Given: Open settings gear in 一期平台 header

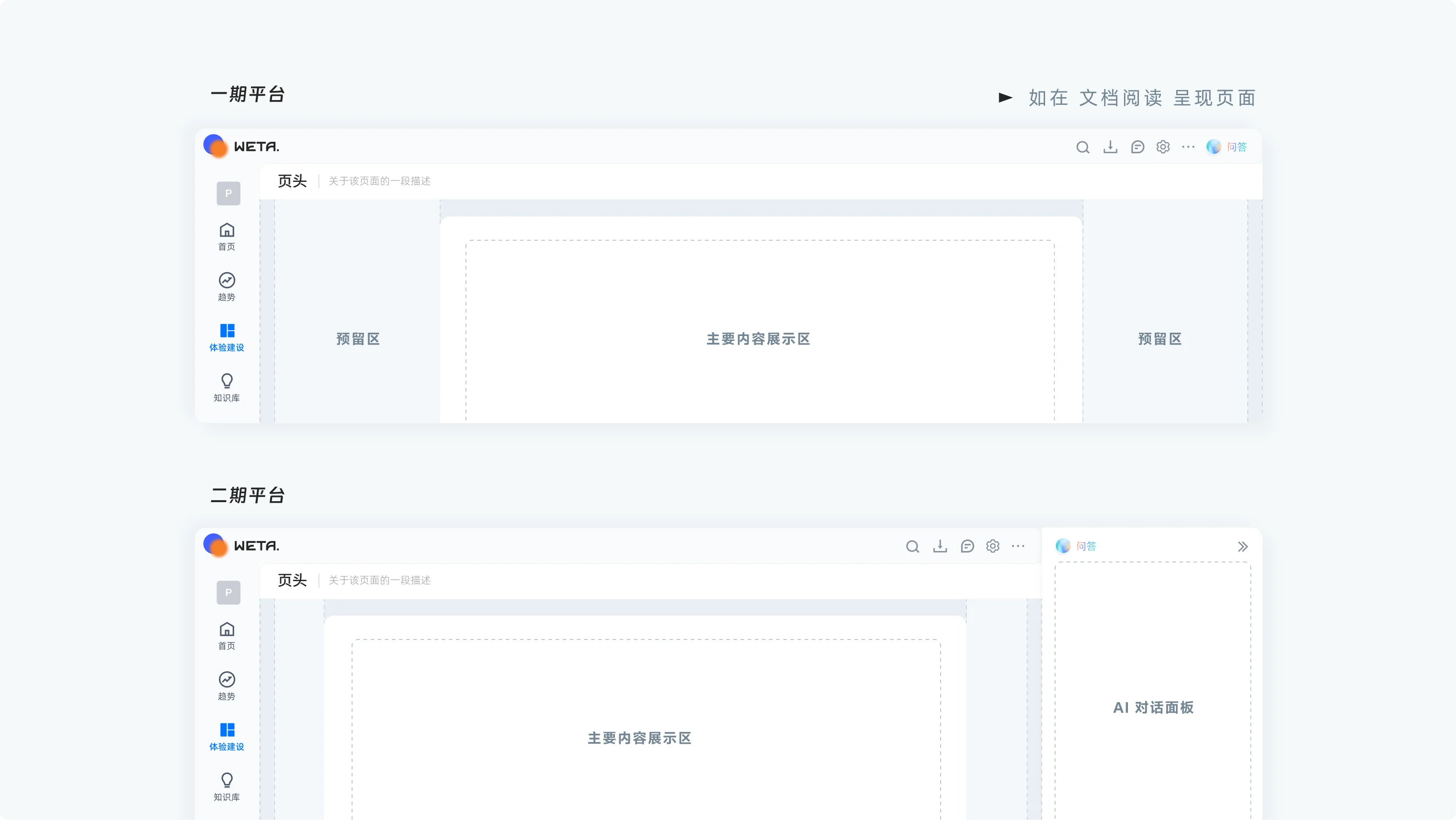Looking at the screenshot, I should coord(1163,147).
